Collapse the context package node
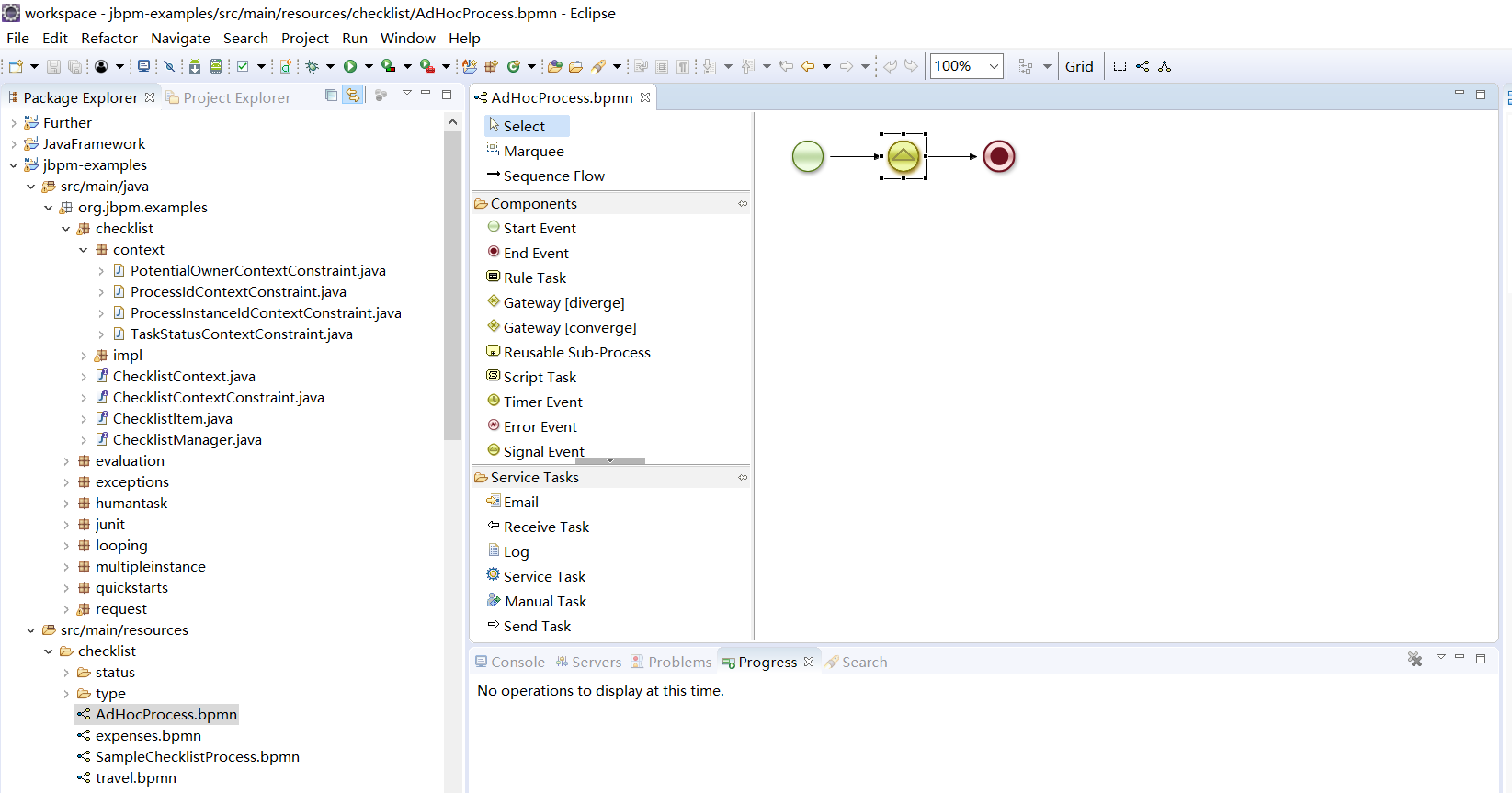This screenshot has height=793, width=1512. click(x=83, y=250)
